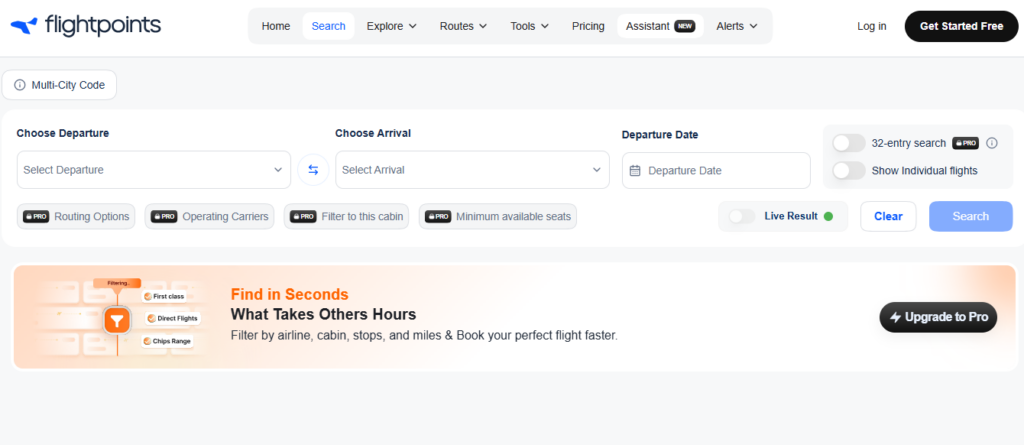Click the NEW badge on Assistant
Viewport: 1024px width, 445px height.
[685, 26]
